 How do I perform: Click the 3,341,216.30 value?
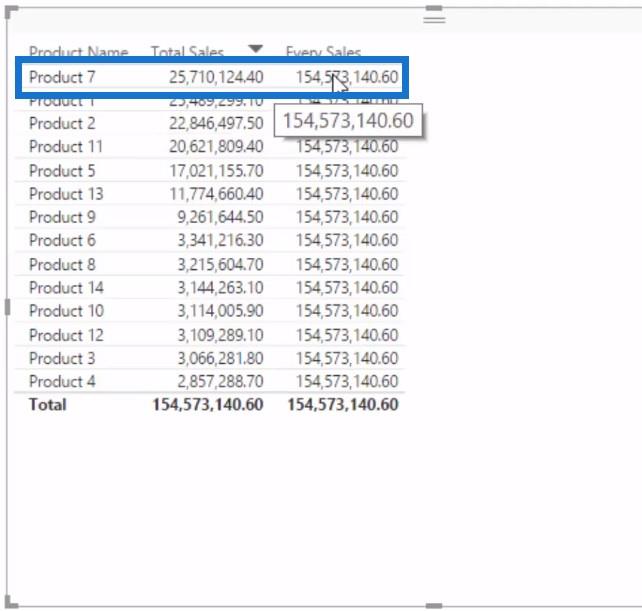click(220, 240)
